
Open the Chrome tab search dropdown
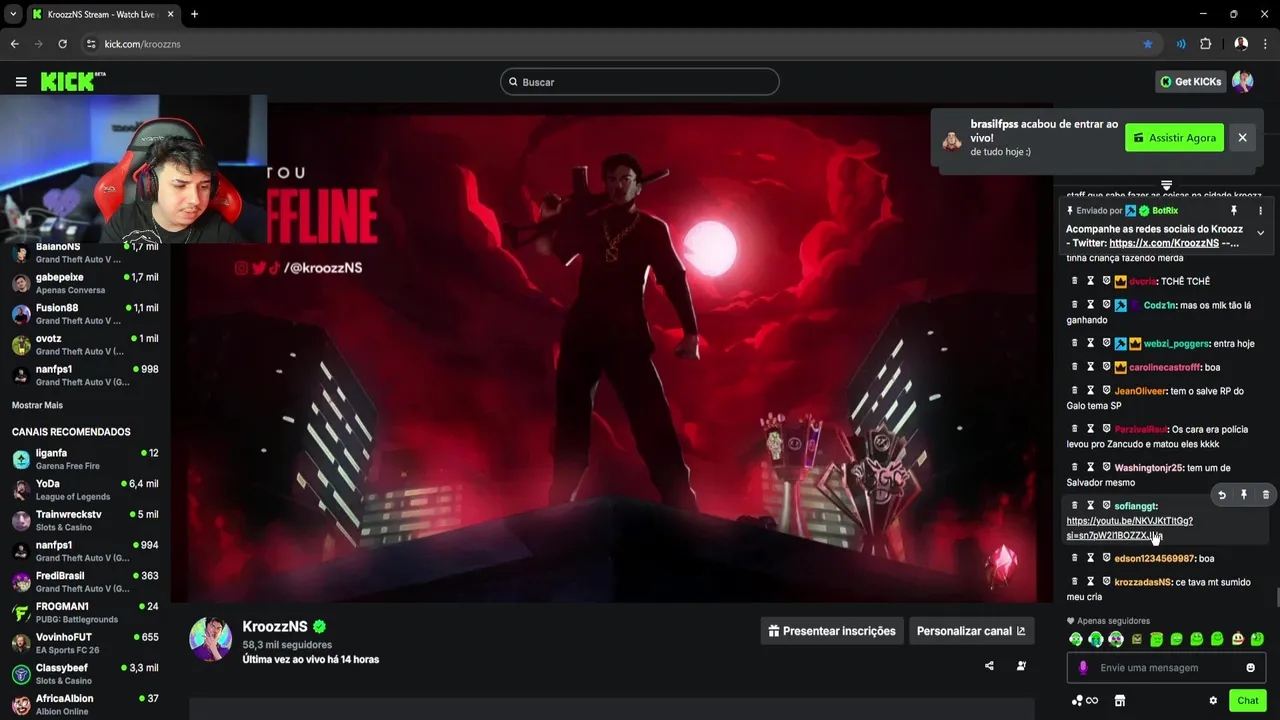[x=13, y=14]
